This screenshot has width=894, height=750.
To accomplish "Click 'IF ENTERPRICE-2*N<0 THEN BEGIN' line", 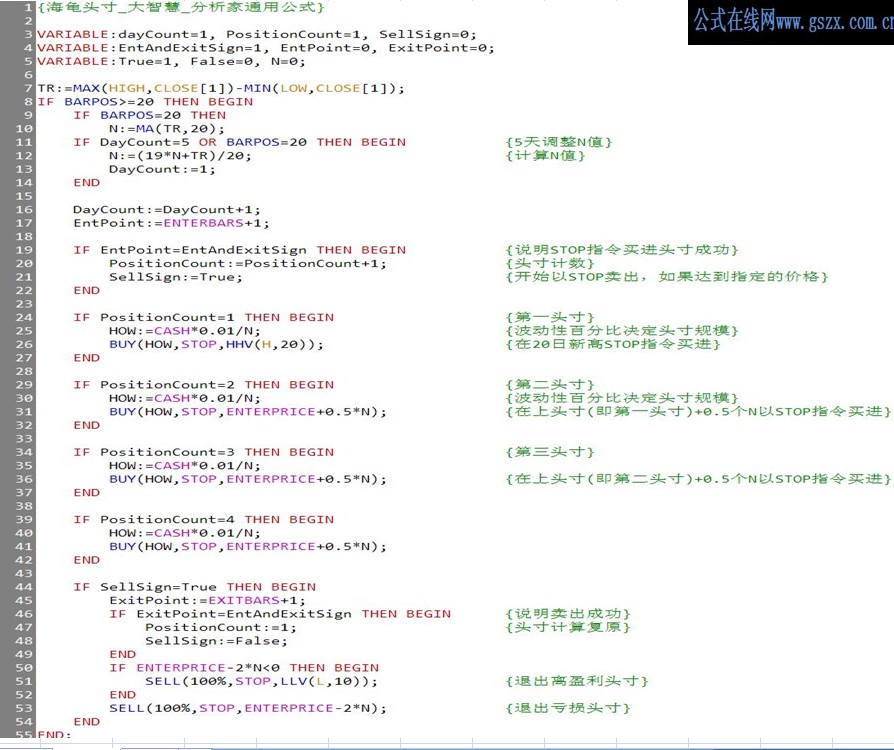I will (244, 668).
